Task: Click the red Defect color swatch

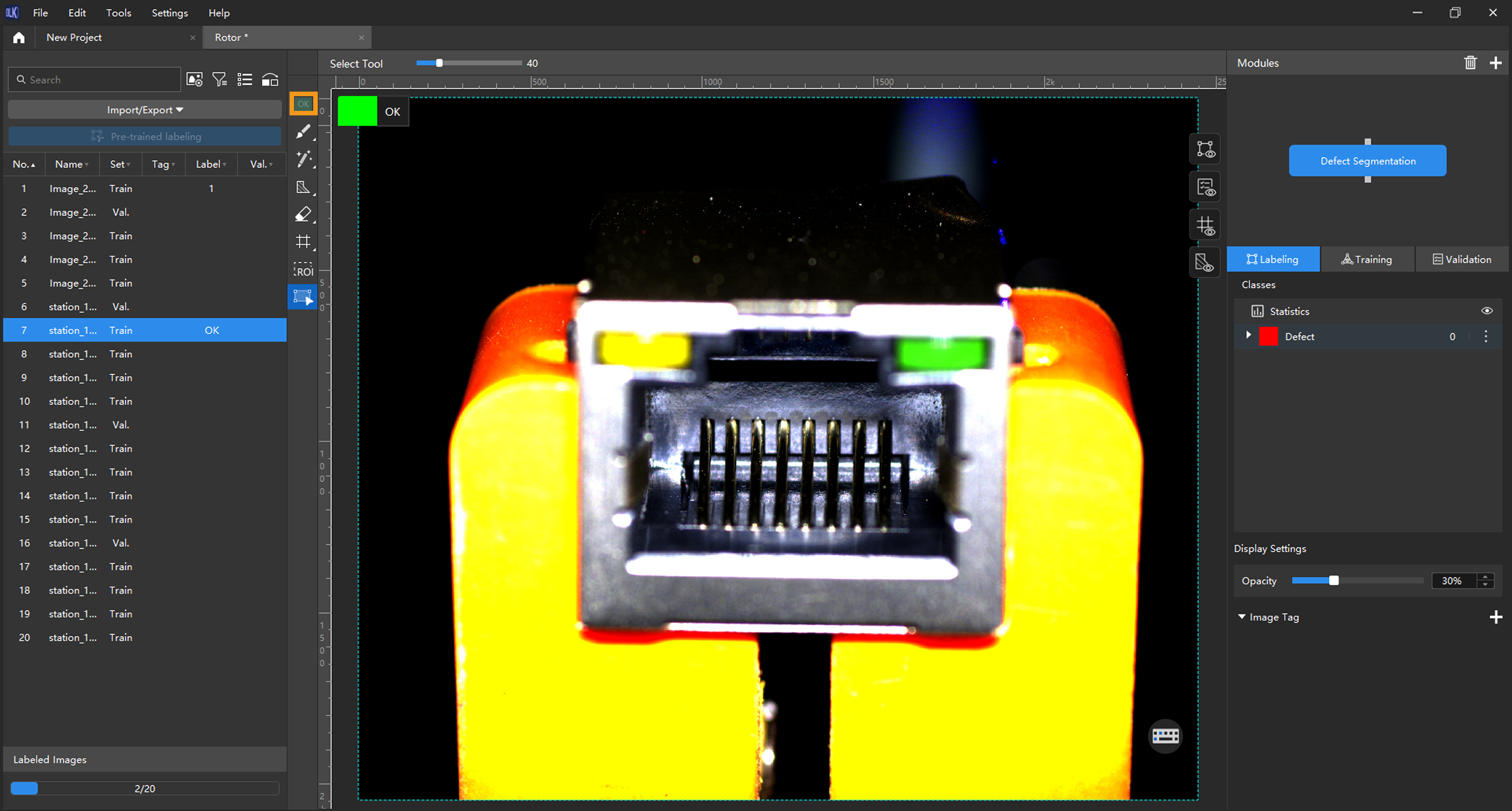Action: click(1268, 337)
